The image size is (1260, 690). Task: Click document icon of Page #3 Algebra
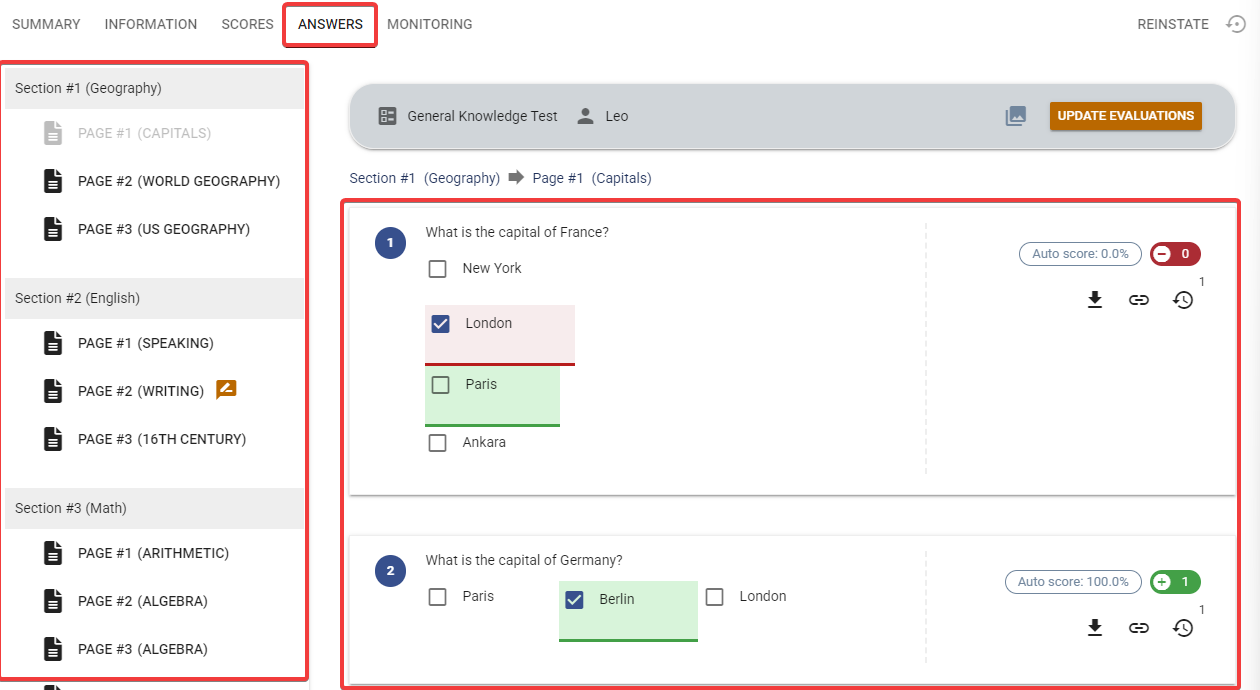click(53, 649)
